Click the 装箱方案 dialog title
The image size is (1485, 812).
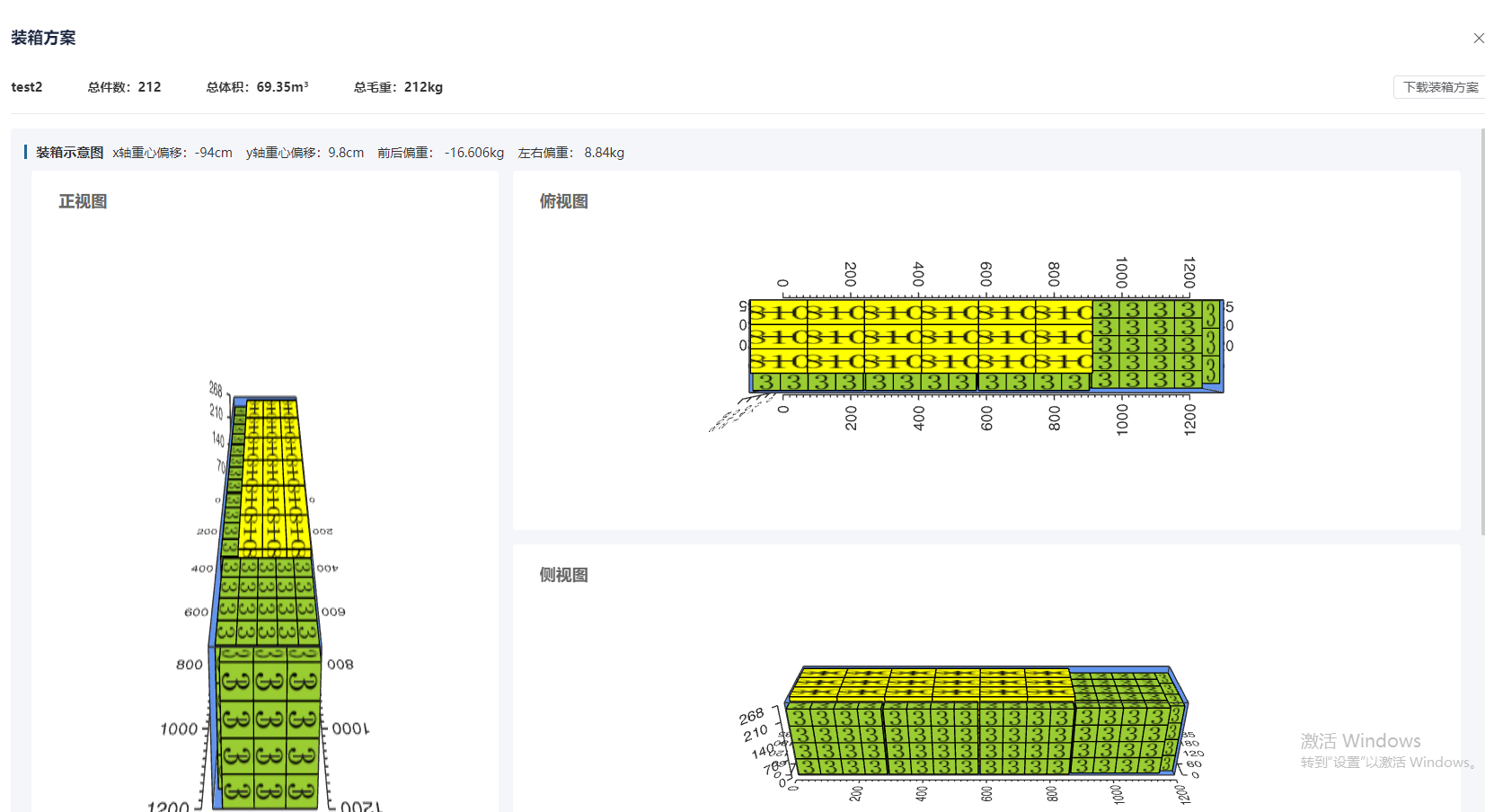pyautogui.click(x=43, y=38)
